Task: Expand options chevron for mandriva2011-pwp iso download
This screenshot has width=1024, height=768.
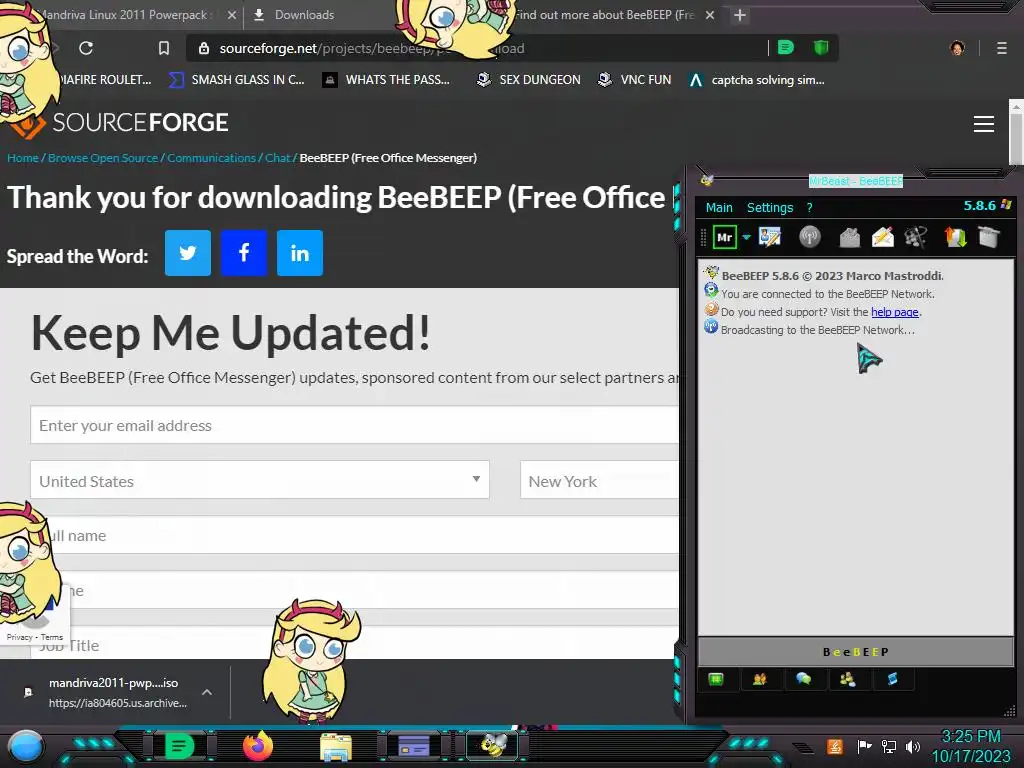Action: [x=206, y=692]
